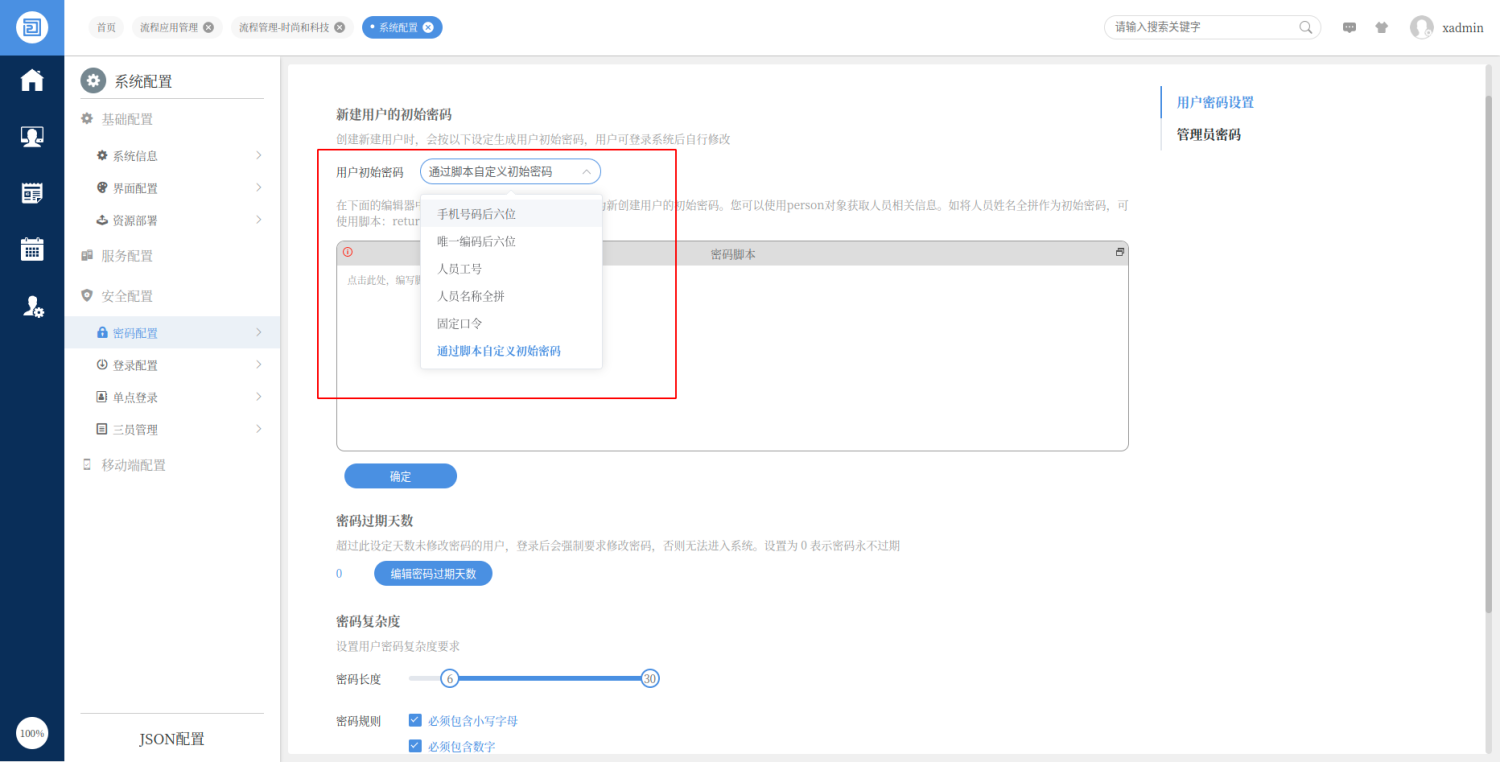Click the user settings icon in sidebar

point(32,307)
